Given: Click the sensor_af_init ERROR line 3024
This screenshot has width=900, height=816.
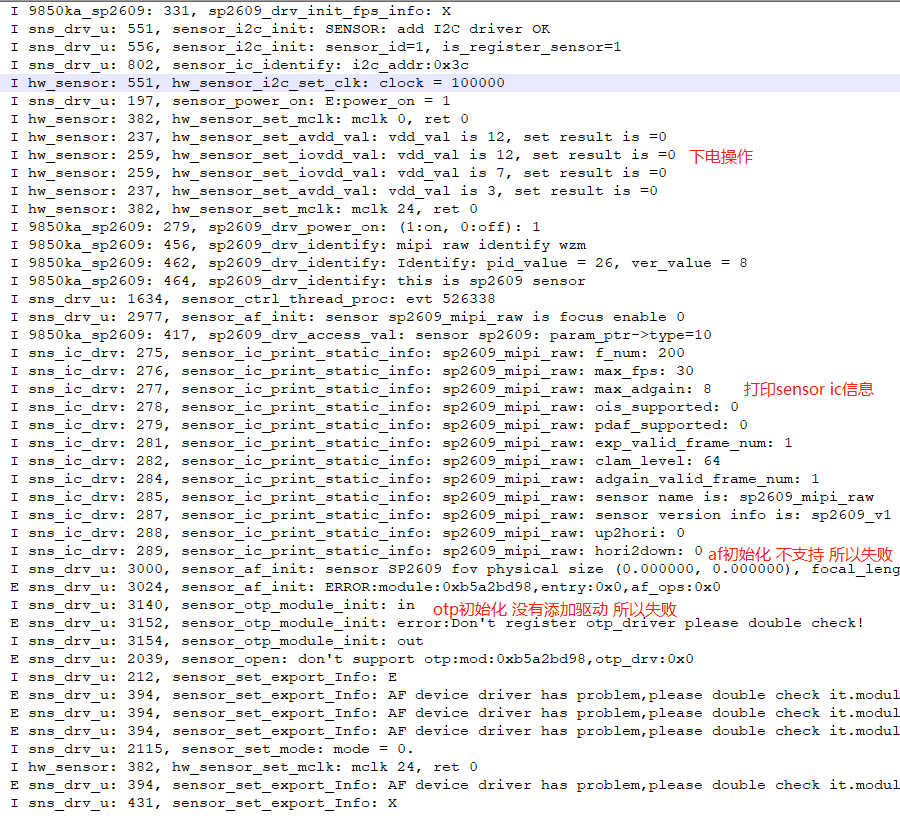Looking at the screenshot, I should 366,587.
